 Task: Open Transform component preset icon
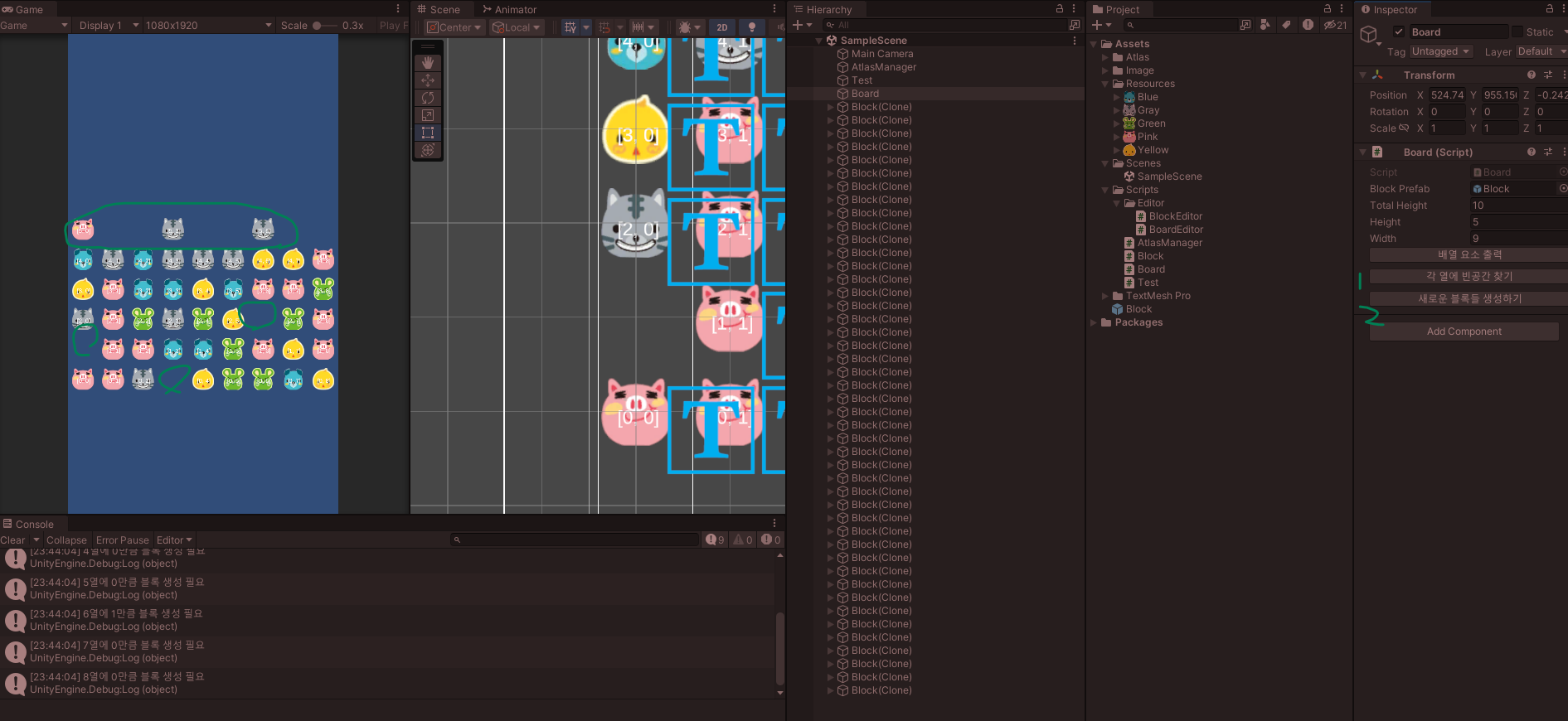pos(1548,75)
